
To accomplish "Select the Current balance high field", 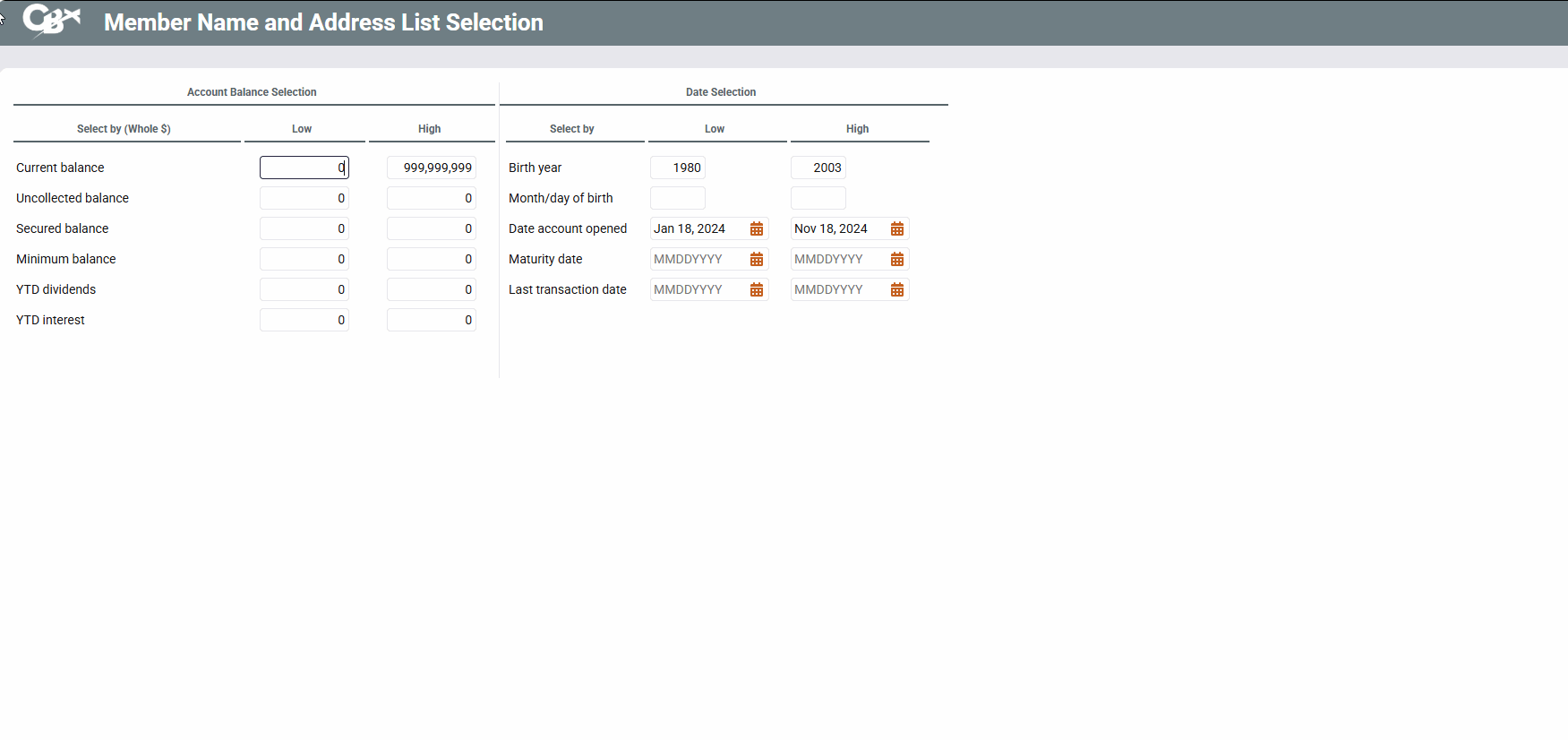I will 431,168.
